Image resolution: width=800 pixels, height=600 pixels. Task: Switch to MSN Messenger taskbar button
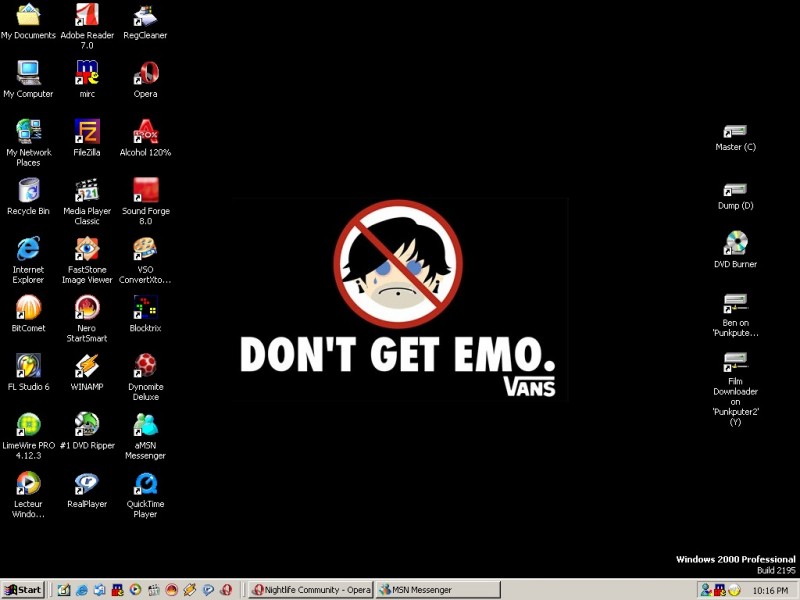pos(438,590)
